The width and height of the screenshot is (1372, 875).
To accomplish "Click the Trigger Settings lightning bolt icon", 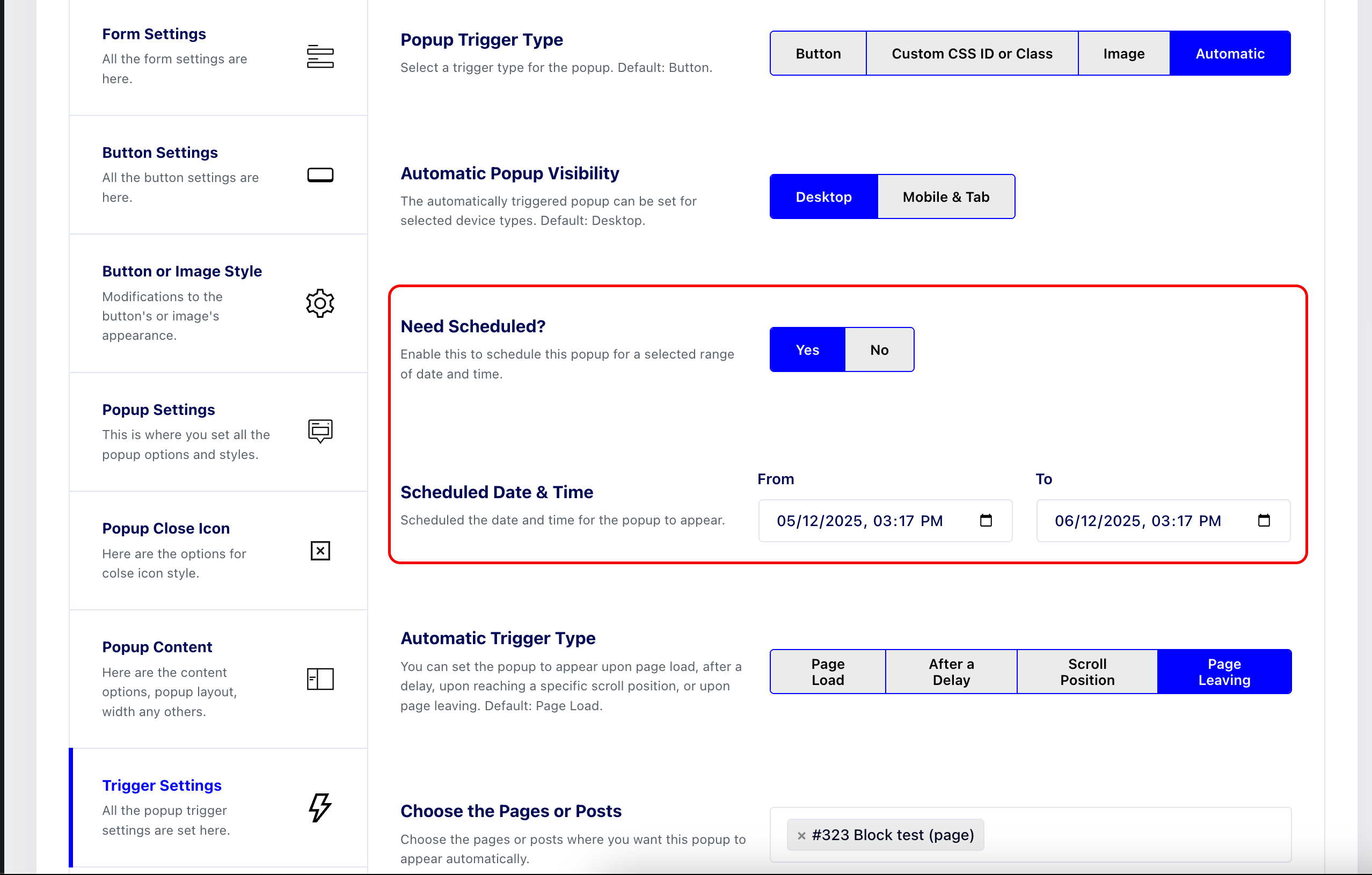I will 320,807.
